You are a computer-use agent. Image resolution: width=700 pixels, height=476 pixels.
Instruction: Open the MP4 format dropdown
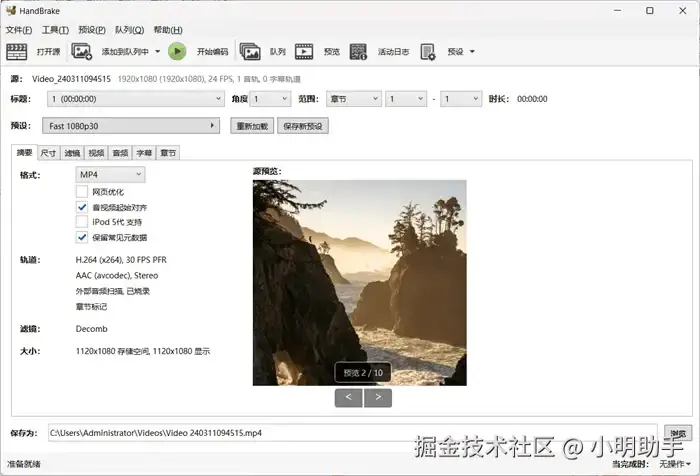pyautogui.click(x=110, y=175)
